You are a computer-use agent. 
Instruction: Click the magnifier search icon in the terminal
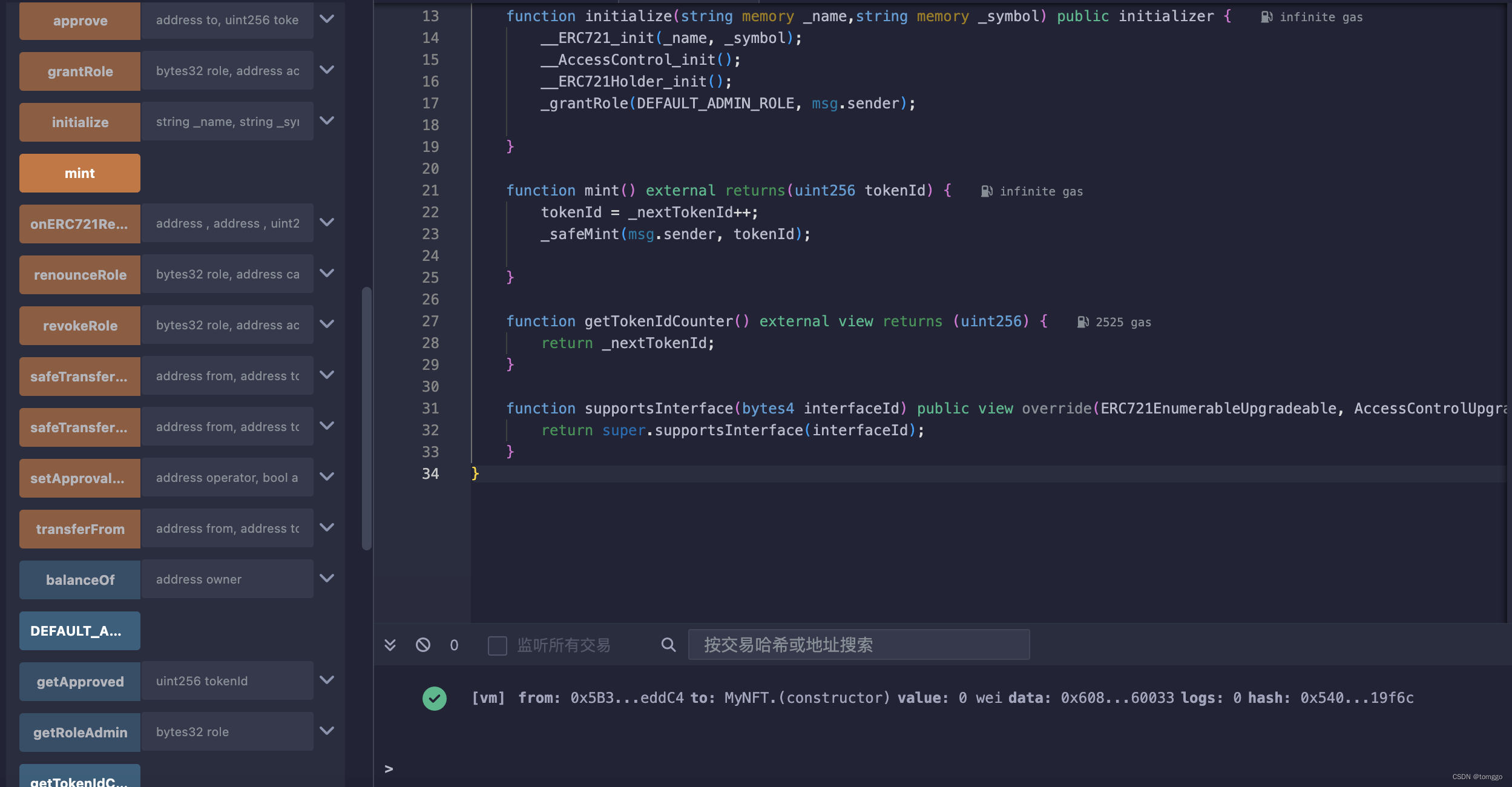tap(668, 644)
